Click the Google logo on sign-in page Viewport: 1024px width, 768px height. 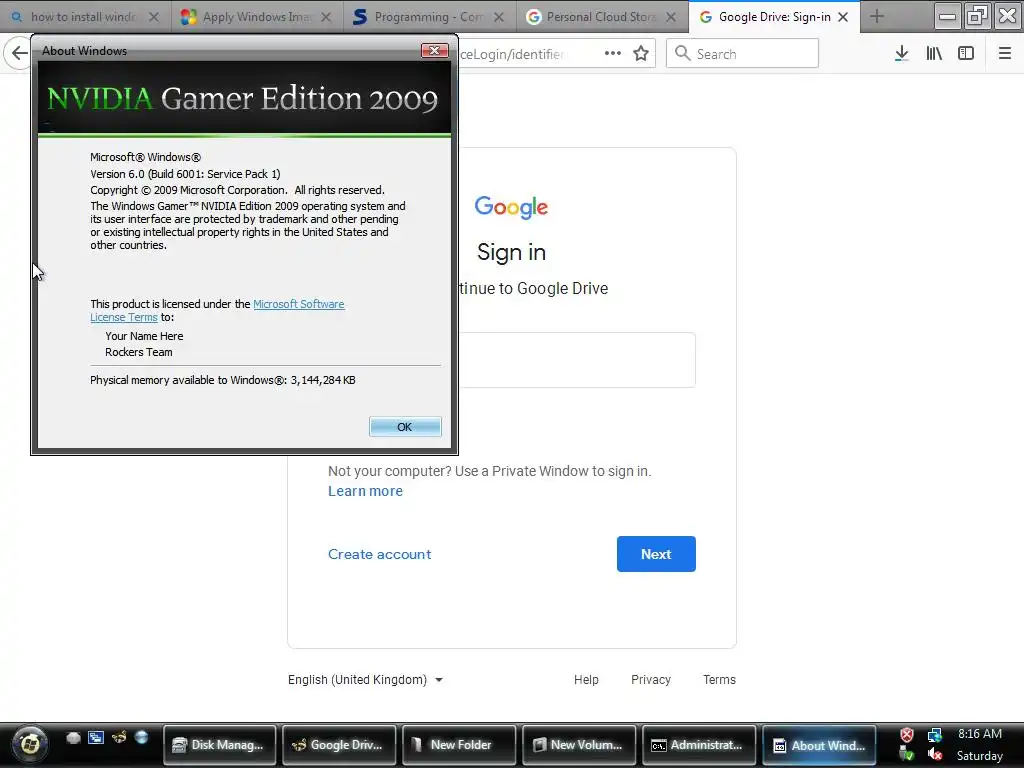coord(511,207)
